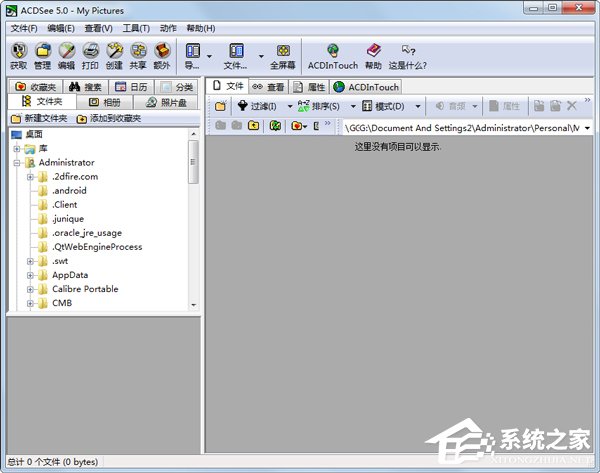Open the 管理 (Manage) toolbar icon
600x473 pixels.
coord(42,56)
